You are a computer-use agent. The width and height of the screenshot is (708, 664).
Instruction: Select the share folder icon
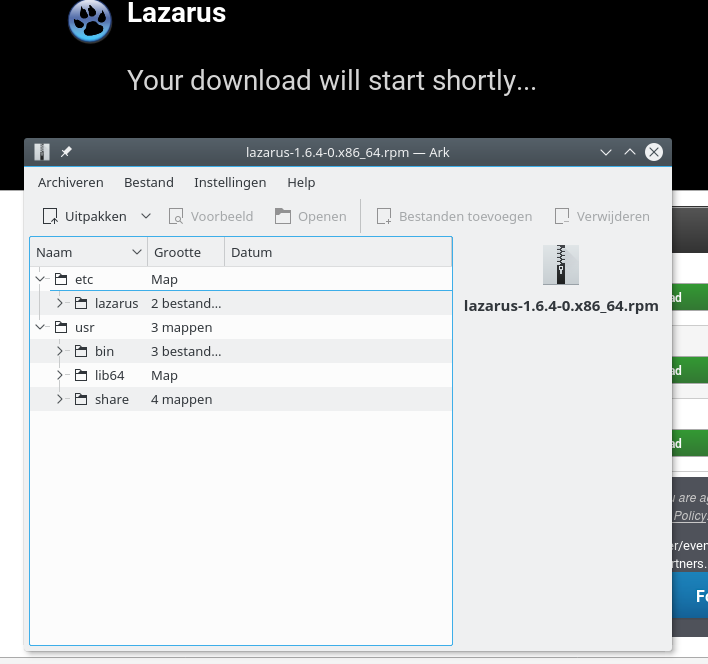pyautogui.click(x=81, y=399)
